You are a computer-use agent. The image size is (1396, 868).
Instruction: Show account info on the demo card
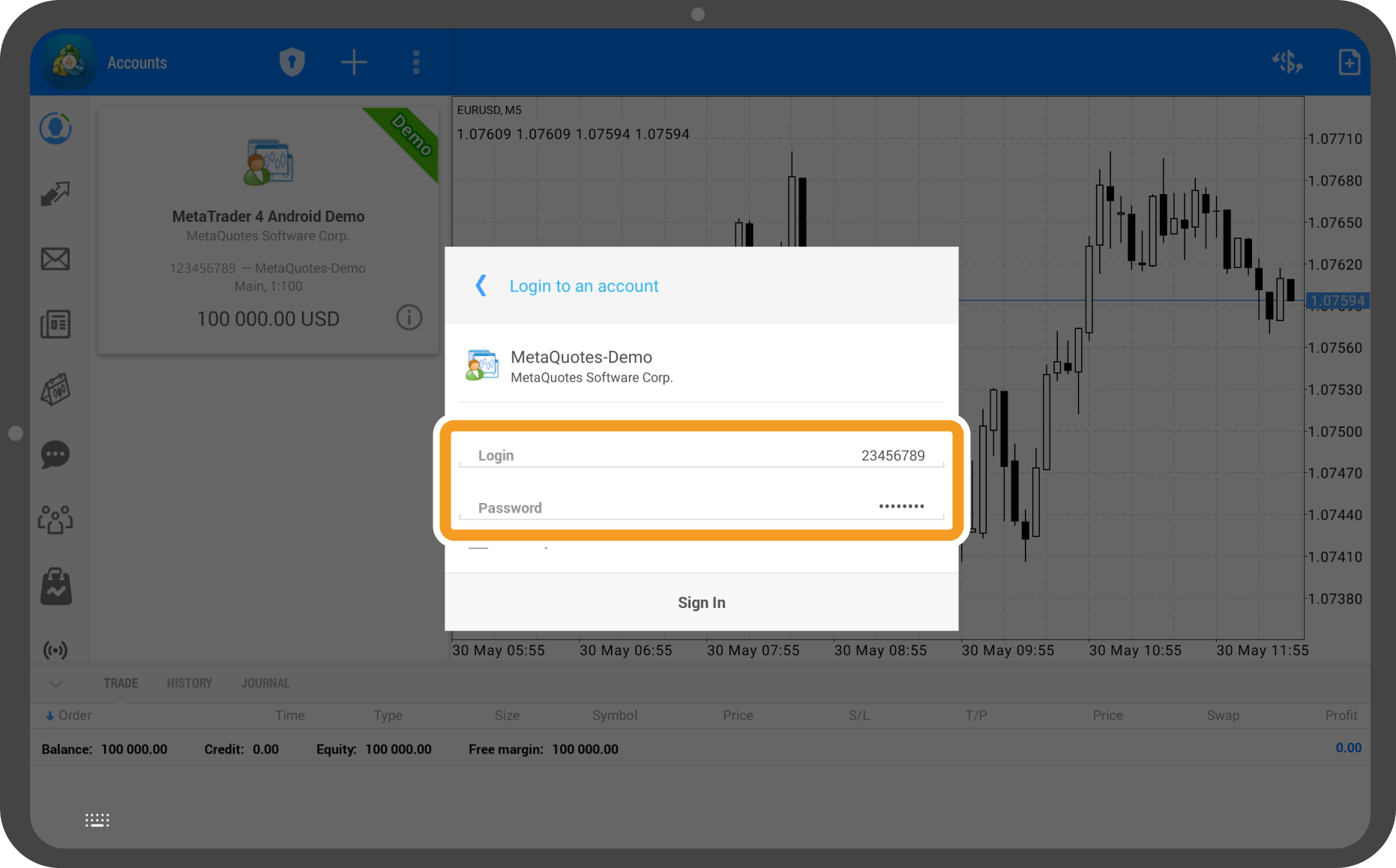point(409,318)
